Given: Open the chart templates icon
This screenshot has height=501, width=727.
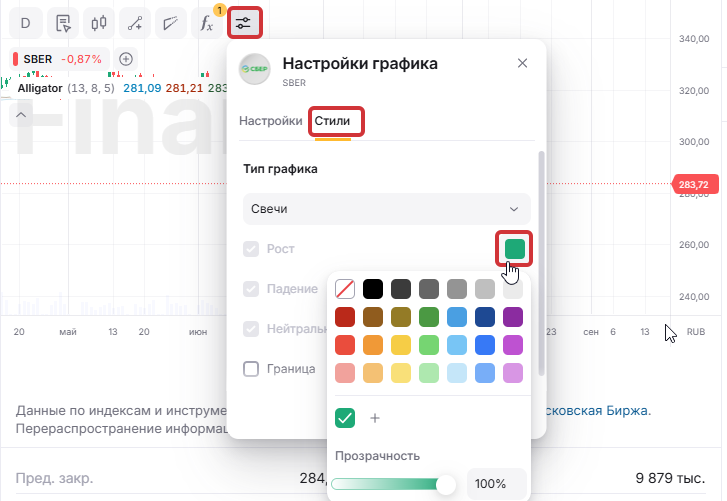Looking at the screenshot, I should (x=63, y=23).
